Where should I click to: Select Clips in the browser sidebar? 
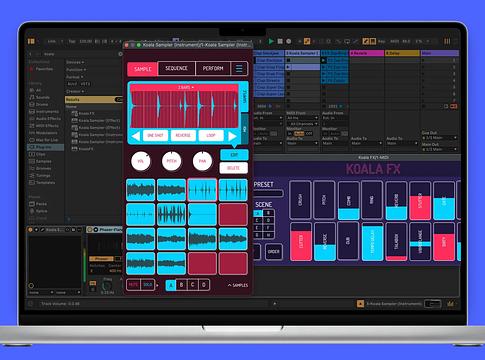coord(38,154)
